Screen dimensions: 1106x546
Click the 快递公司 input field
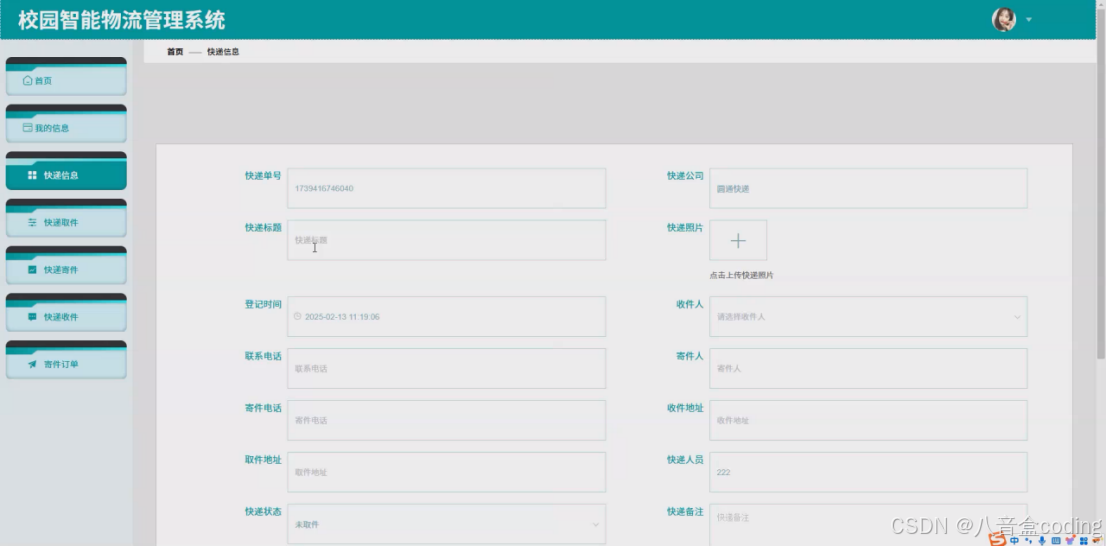[868, 188]
